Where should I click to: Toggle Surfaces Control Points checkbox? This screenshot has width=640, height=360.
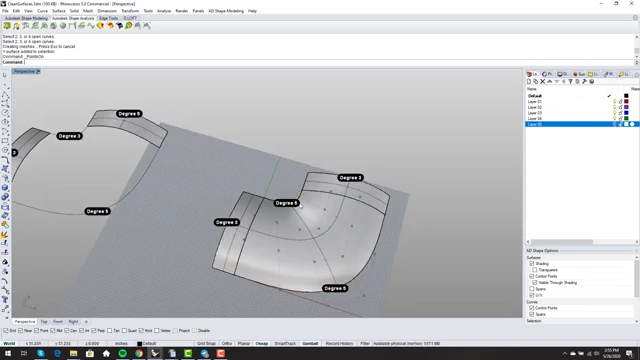tap(532, 276)
